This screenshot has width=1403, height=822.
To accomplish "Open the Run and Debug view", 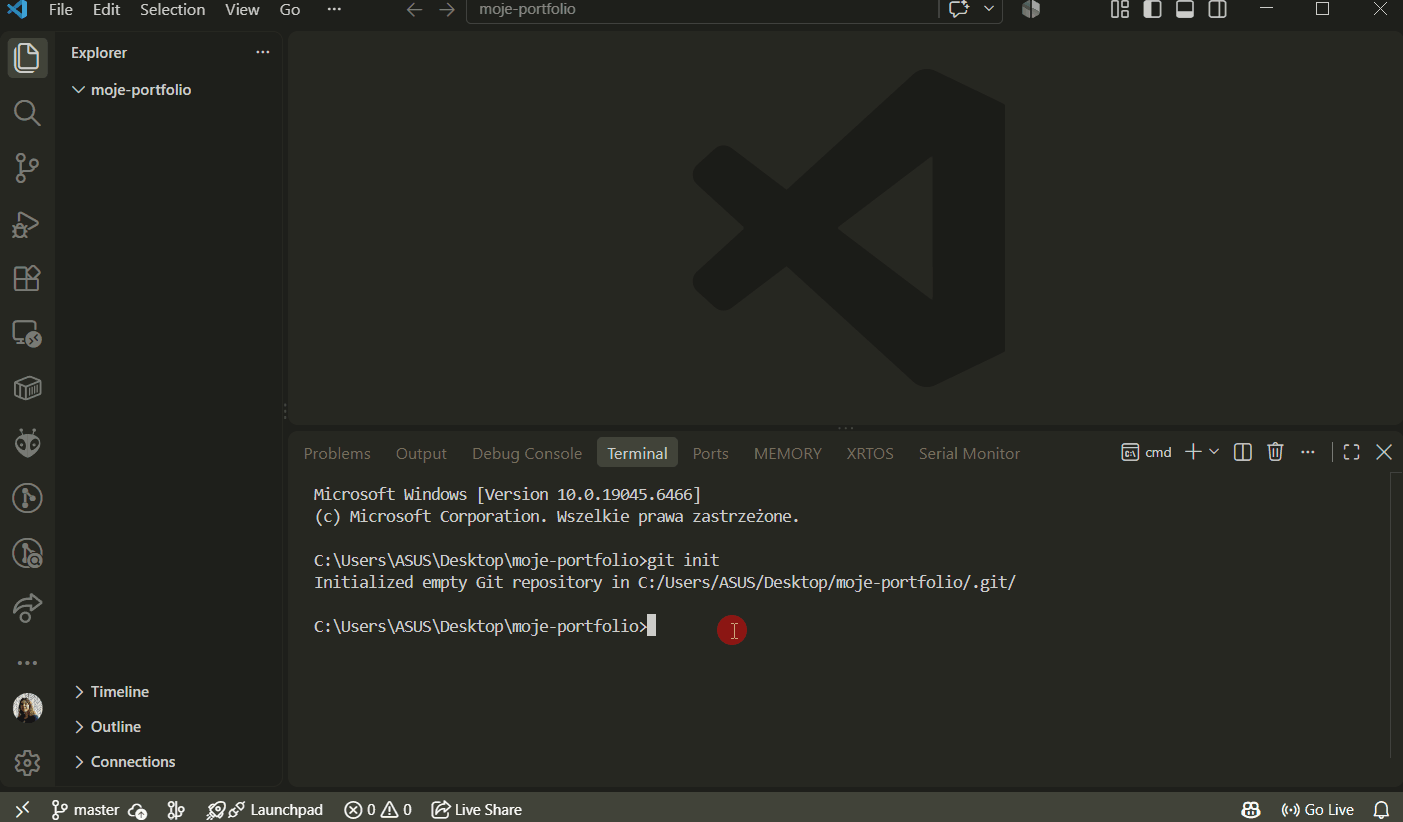I will point(27,224).
